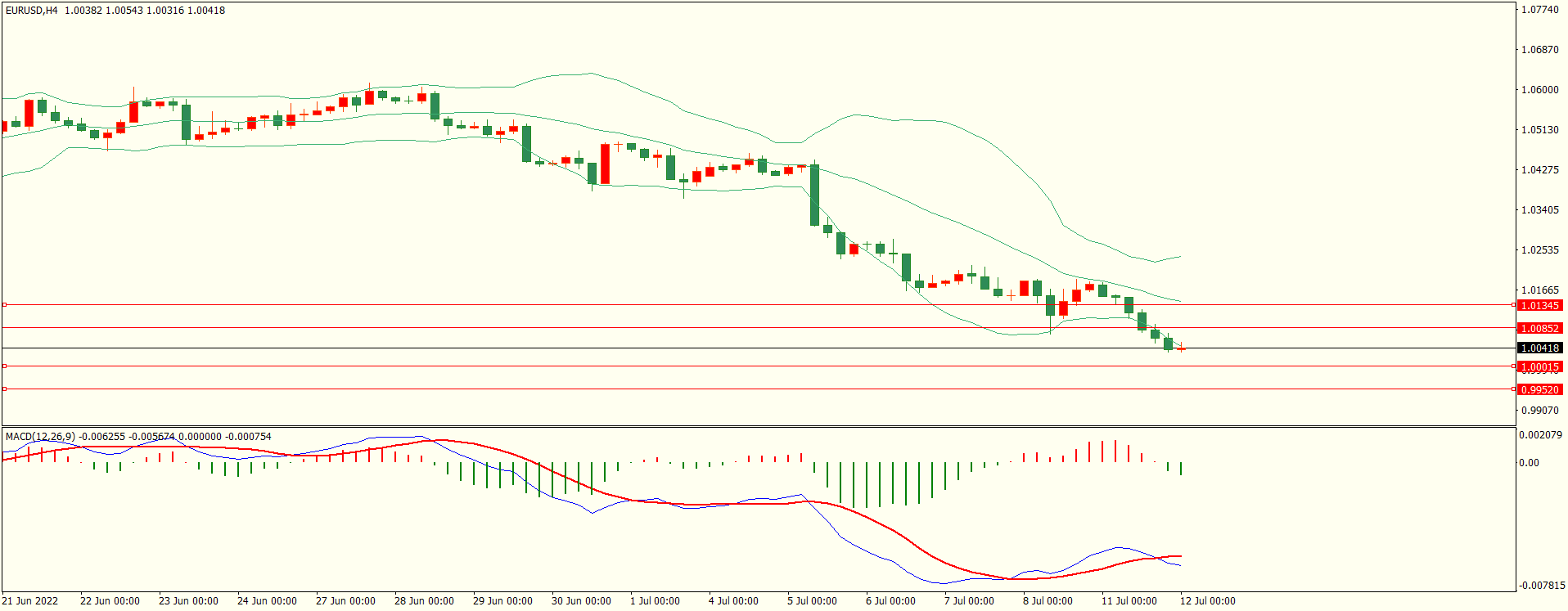The height and width of the screenshot is (611, 1568).
Task: Click the 0.002079 MACD scale value
Action: click(x=1540, y=435)
